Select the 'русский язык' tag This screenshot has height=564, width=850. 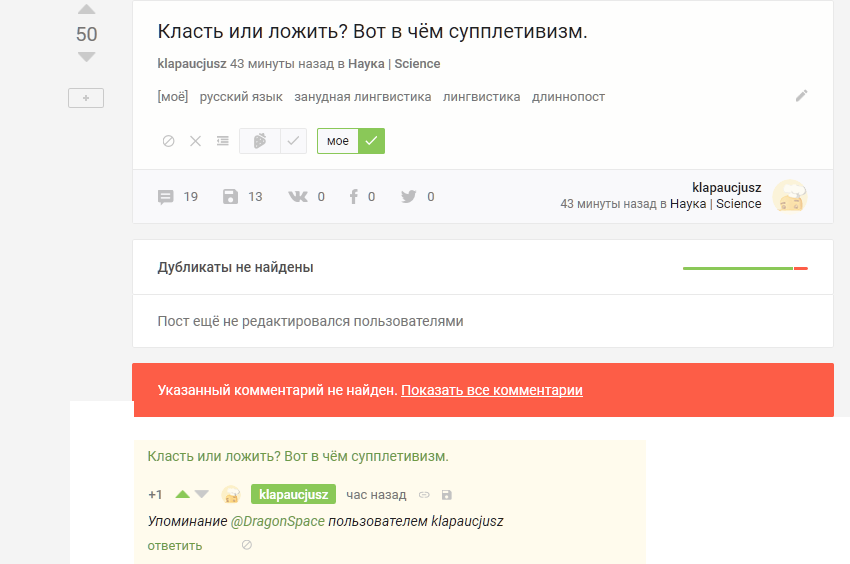(241, 97)
